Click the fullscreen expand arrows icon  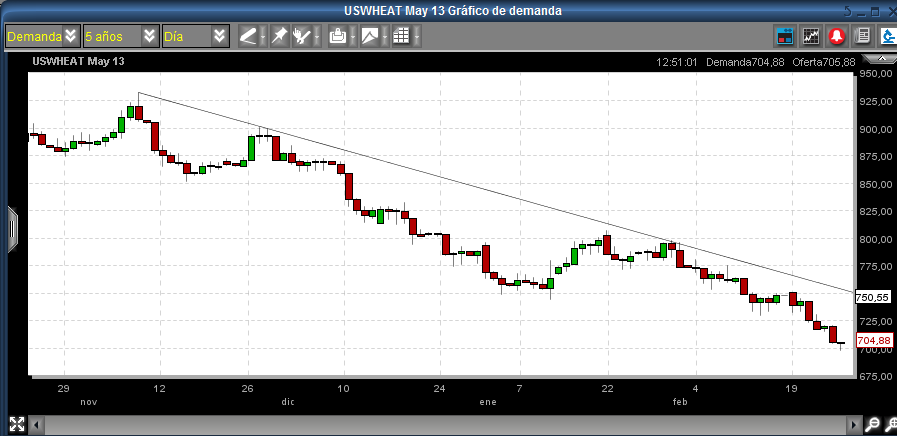tap(17, 424)
